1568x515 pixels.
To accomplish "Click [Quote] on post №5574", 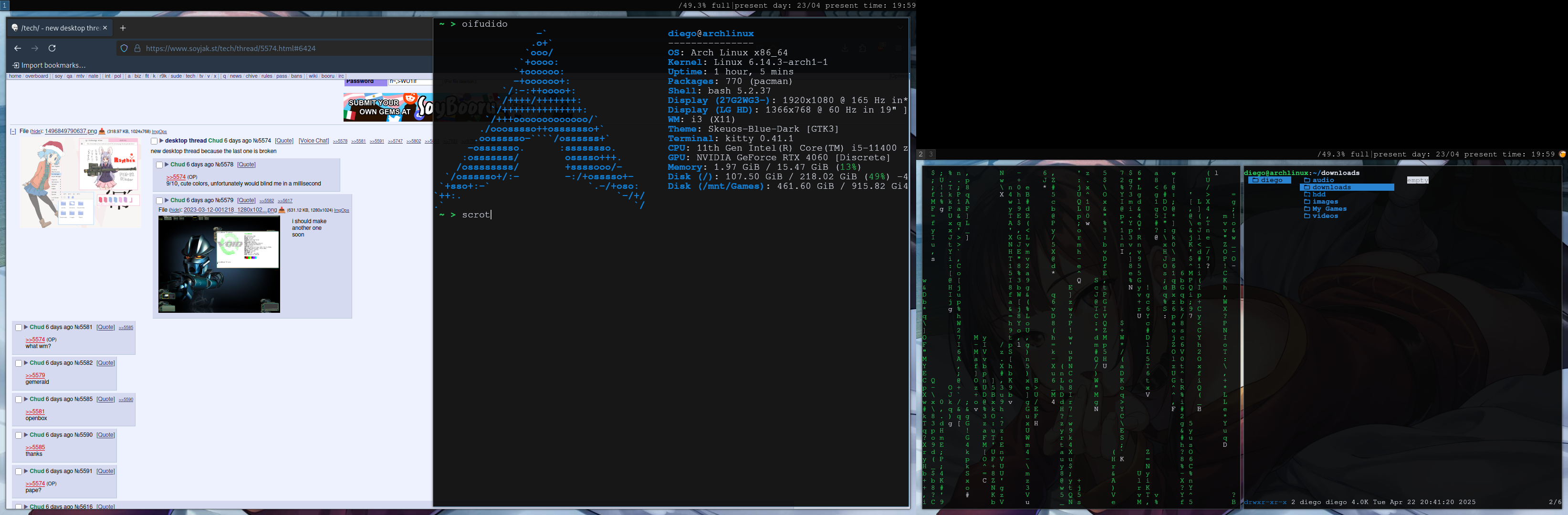I will pos(284,141).
